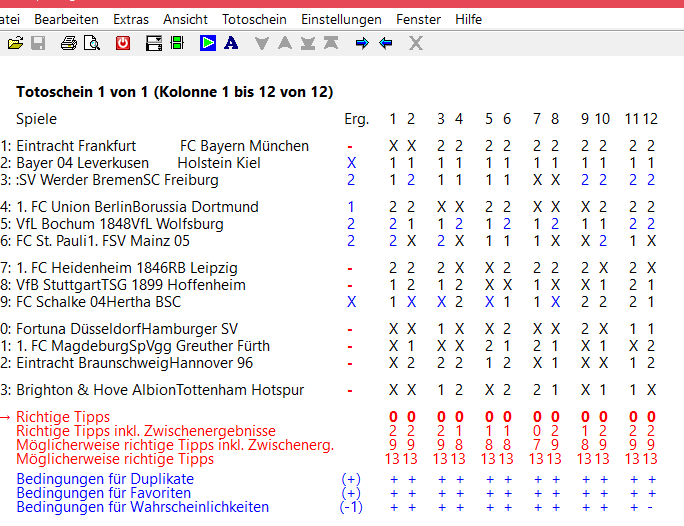684x526 pixels.
Task: Click the gray move-to-top arrow icon
Action: tap(331, 43)
